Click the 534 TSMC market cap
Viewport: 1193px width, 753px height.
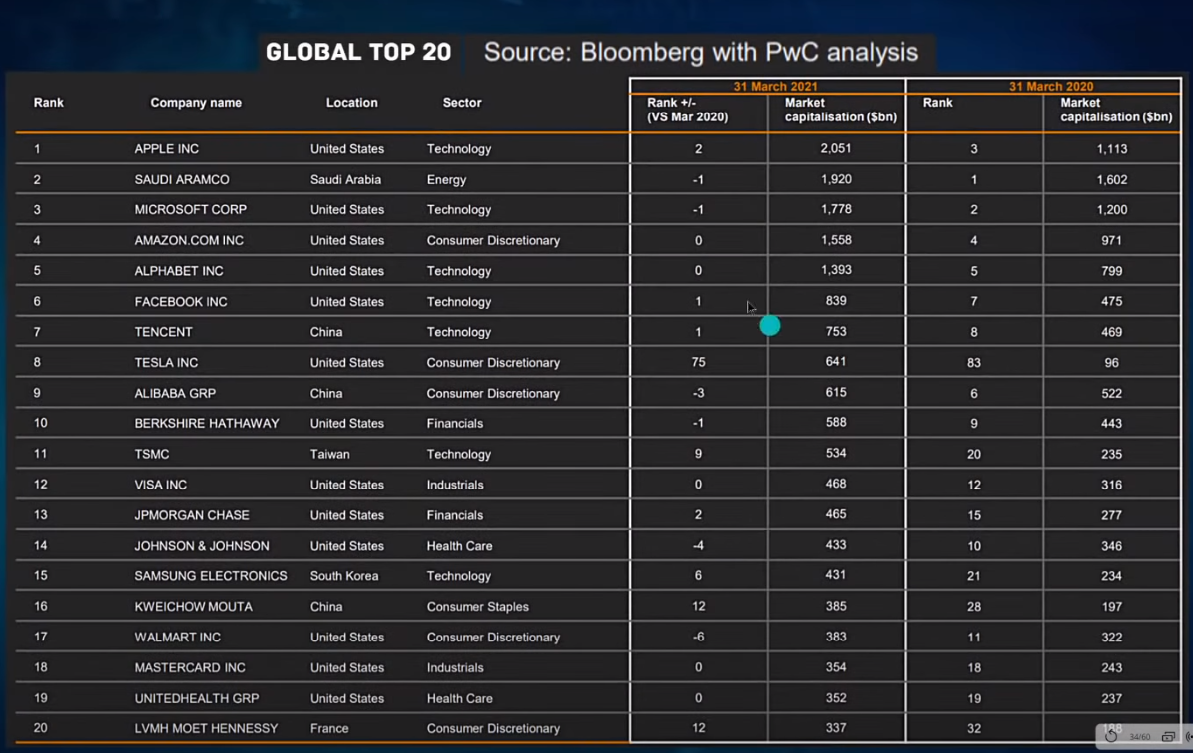[836, 453]
